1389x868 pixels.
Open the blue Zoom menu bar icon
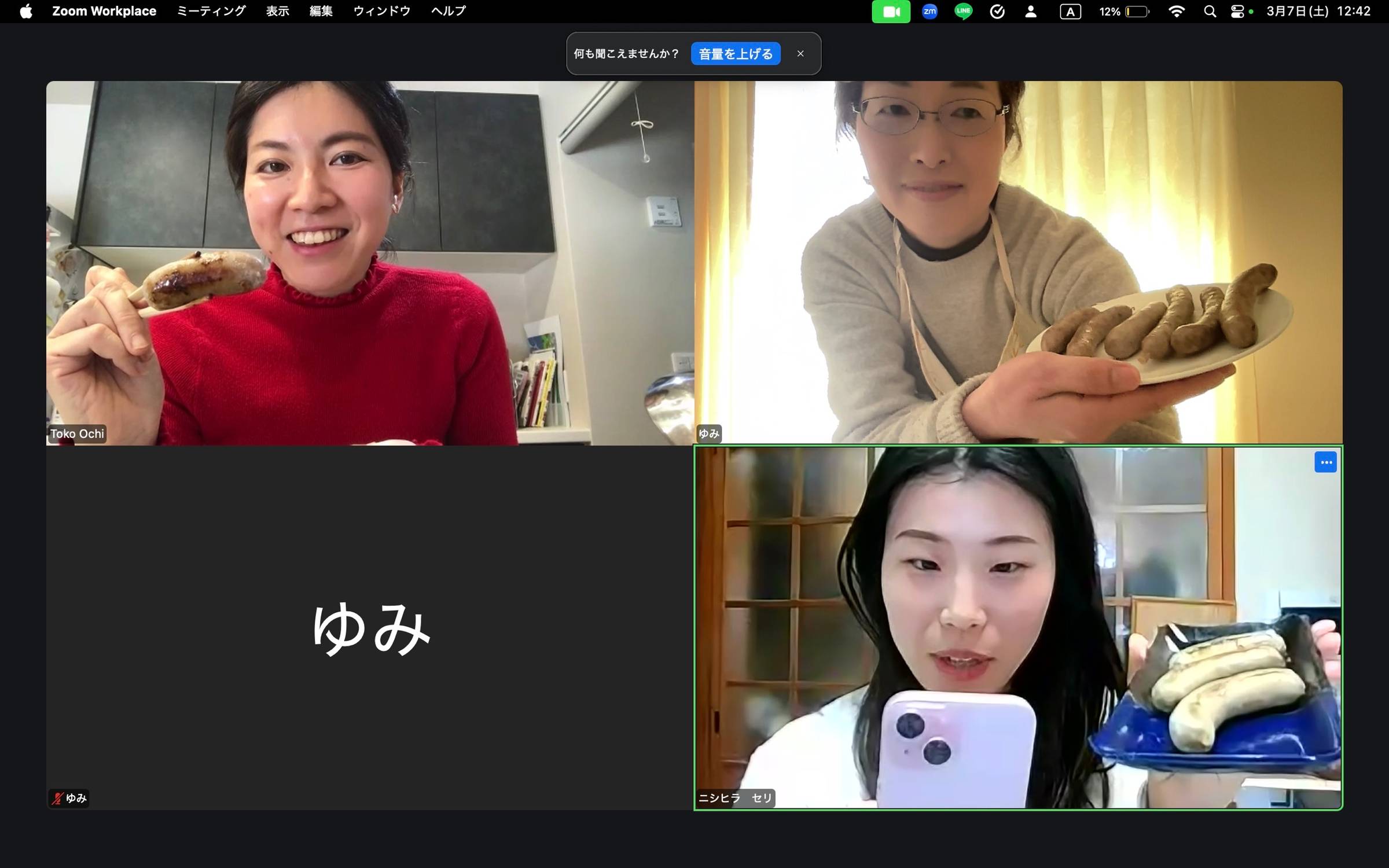[x=929, y=12]
